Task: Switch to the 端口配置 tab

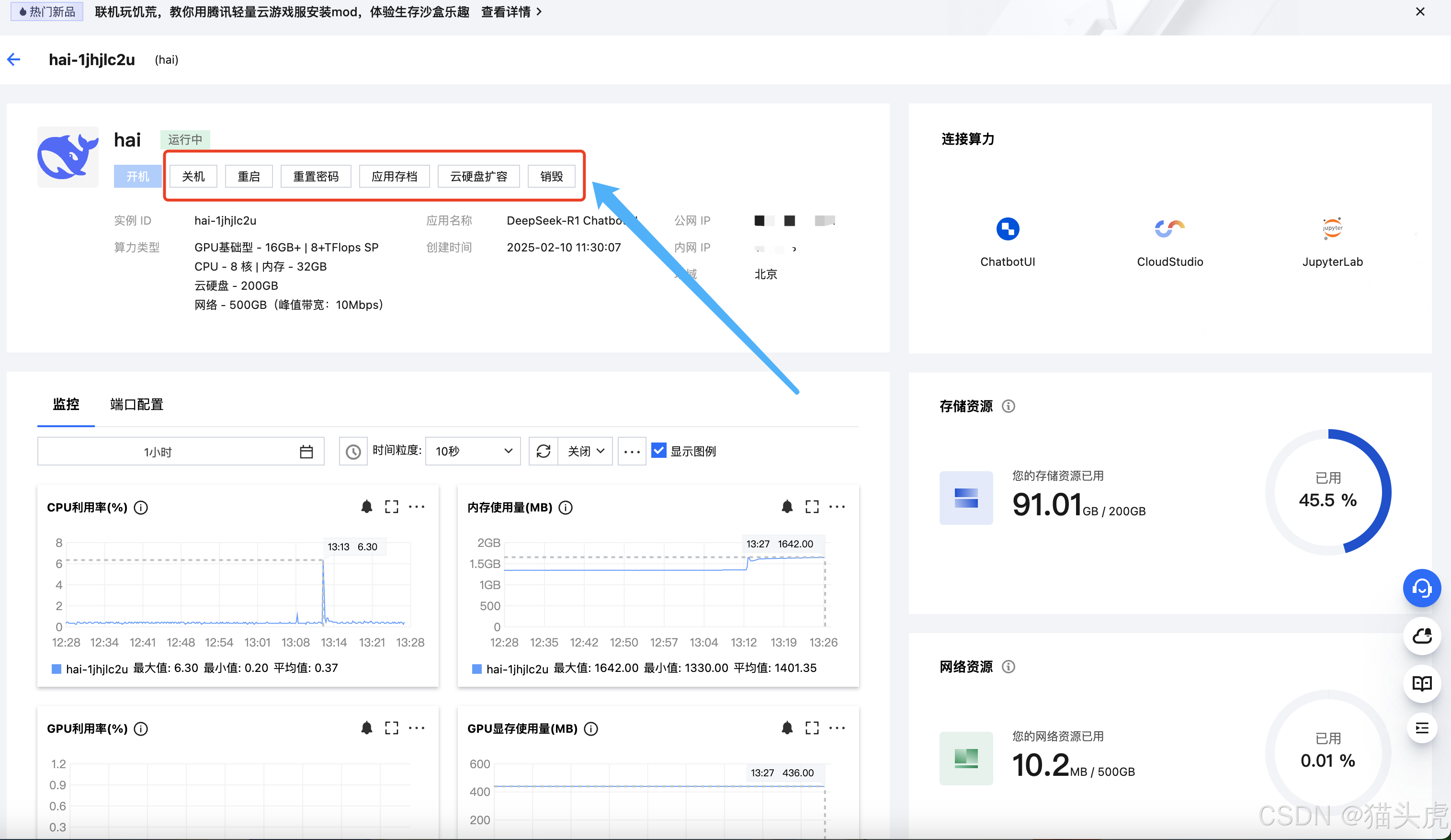Action: pyautogui.click(x=136, y=405)
